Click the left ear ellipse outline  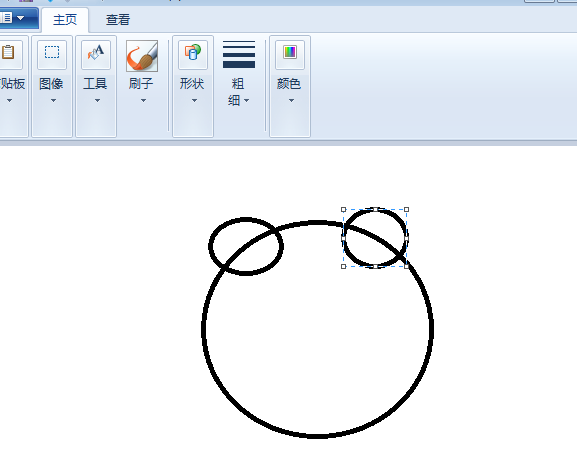pos(211,247)
